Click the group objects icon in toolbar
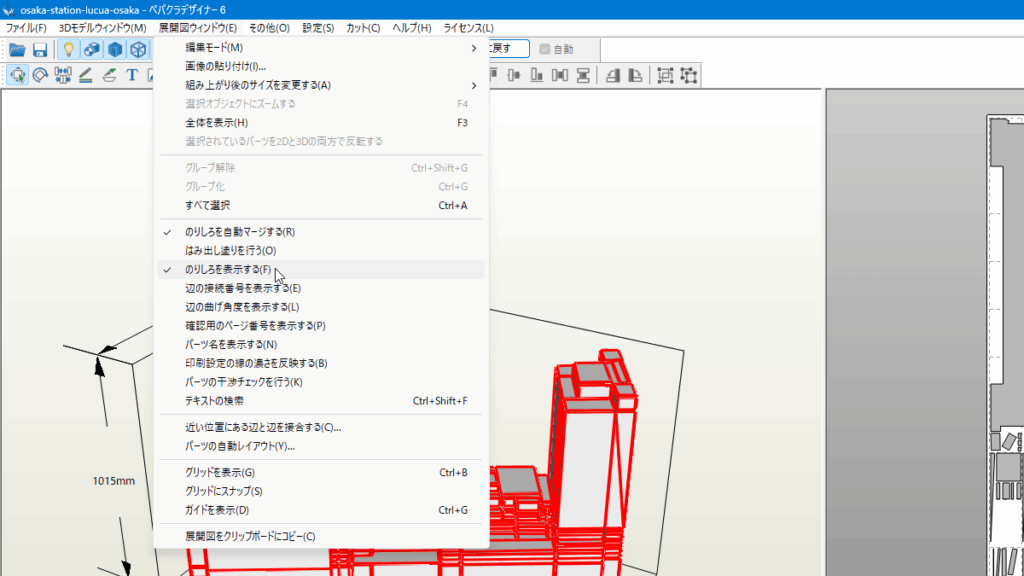This screenshot has width=1024, height=576. click(666, 75)
